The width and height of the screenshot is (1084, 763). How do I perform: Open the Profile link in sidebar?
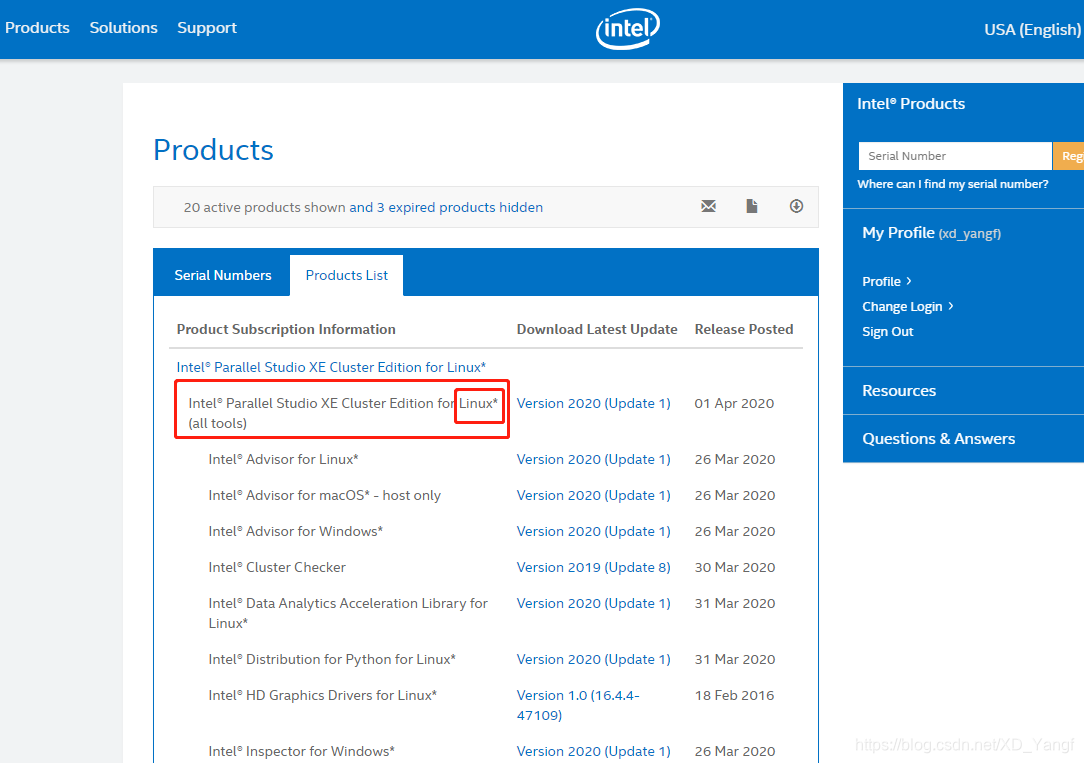pyautogui.click(x=887, y=281)
